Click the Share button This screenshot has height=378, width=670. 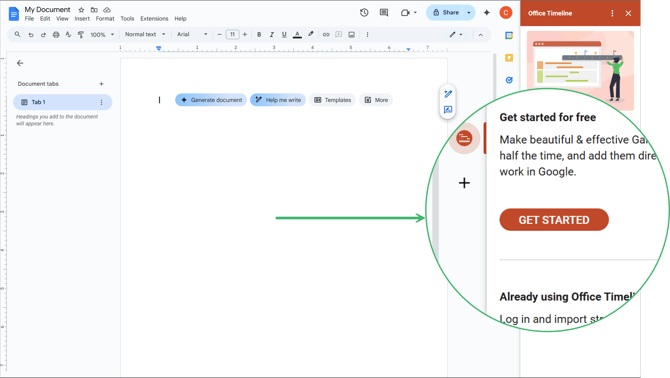pos(446,13)
